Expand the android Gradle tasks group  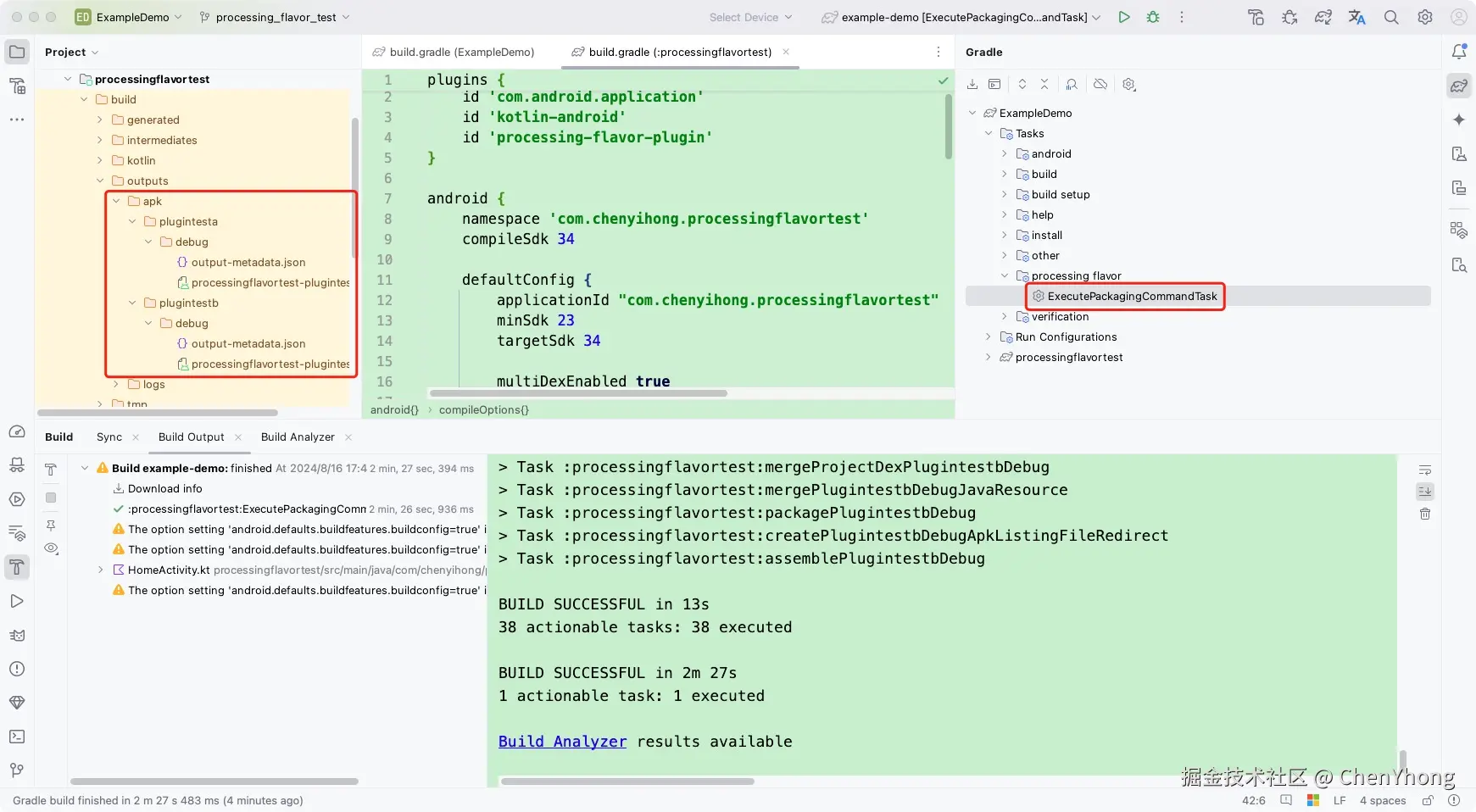point(1005,153)
